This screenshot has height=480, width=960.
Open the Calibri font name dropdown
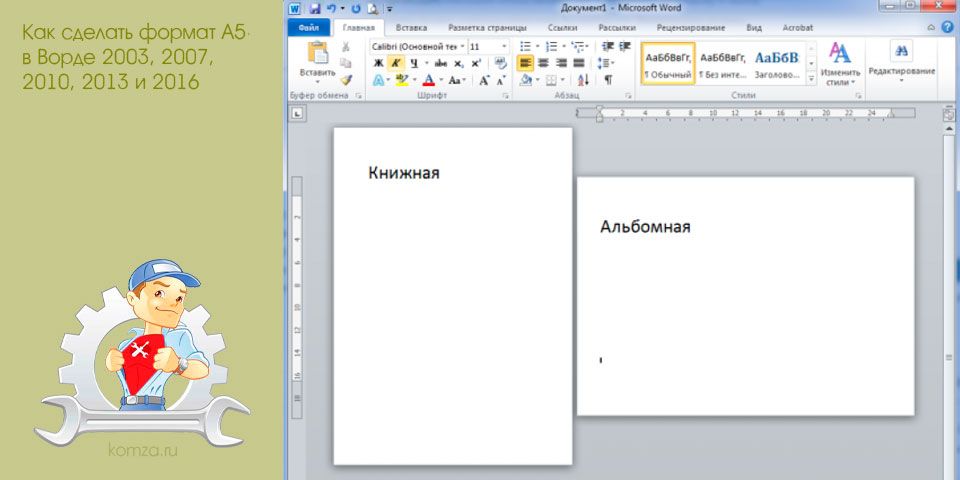(462, 47)
